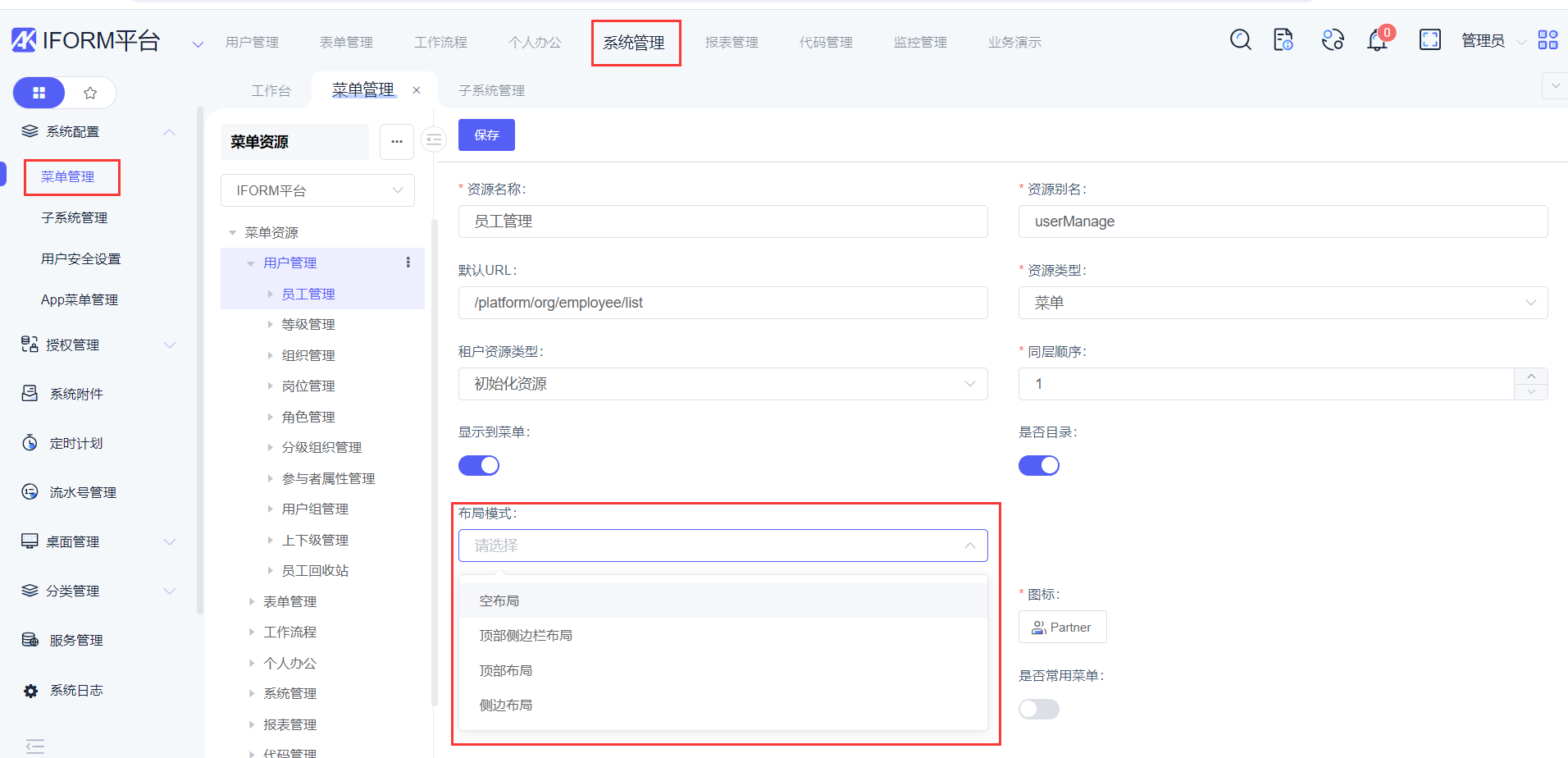This screenshot has width=1568, height=758.
Task: Select 顶部侧边栏布局 from the layout list
Action: click(x=526, y=636)
